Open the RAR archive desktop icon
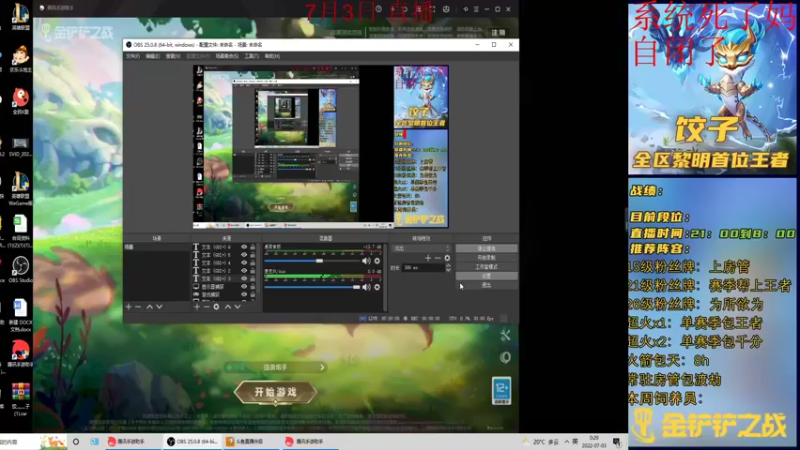The height and width of the screenshot is (450, 800). click(x=20, y=398)
